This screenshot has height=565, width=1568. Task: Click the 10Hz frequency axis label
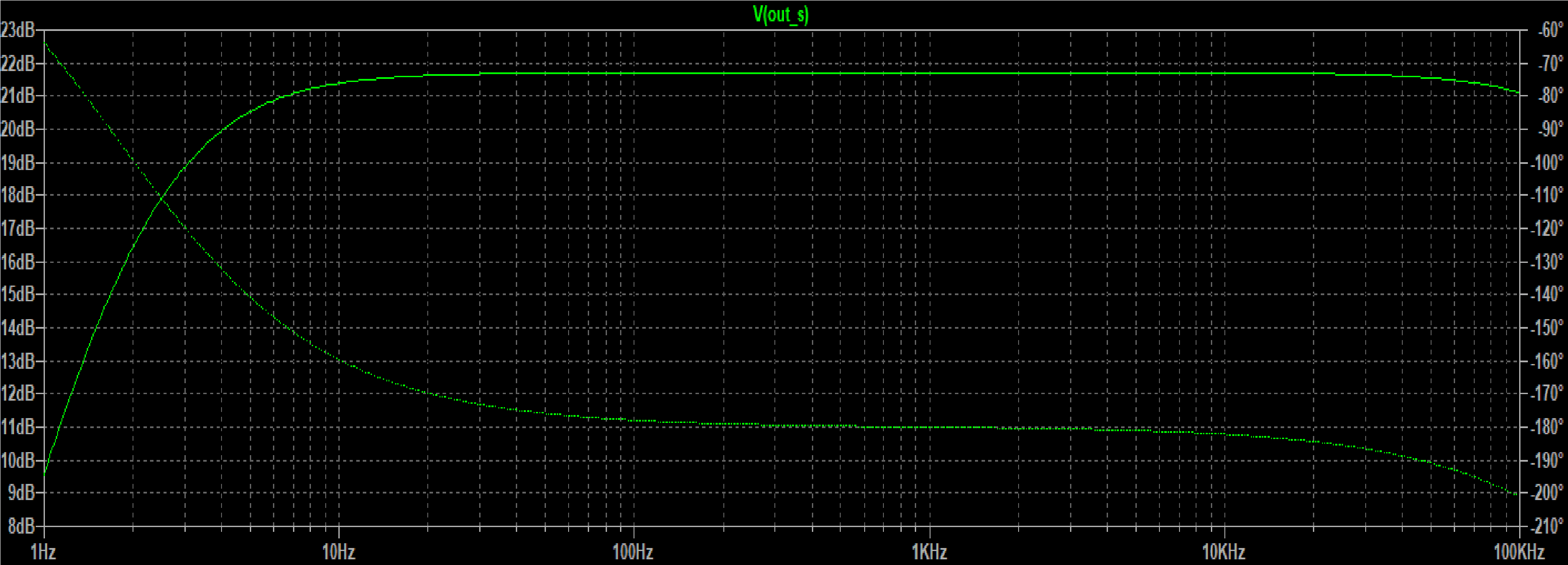click(x=338, y=551)
